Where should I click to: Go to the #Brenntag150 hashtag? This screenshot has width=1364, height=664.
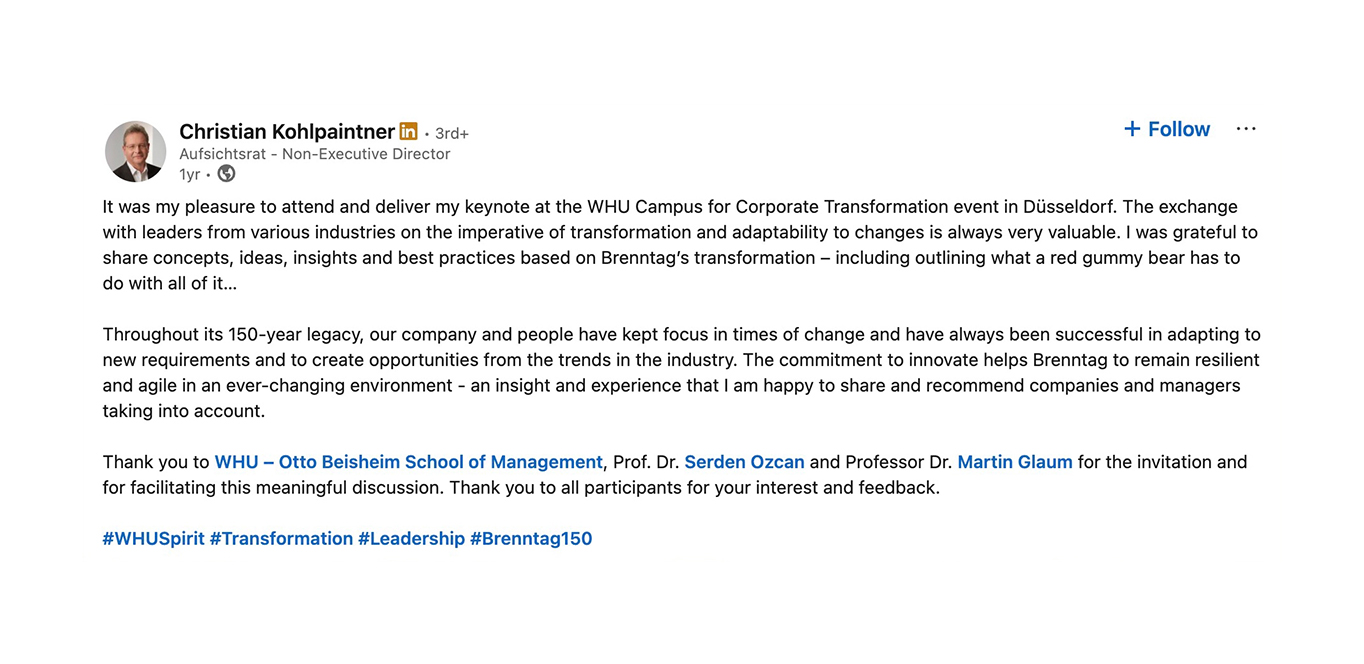531,539
